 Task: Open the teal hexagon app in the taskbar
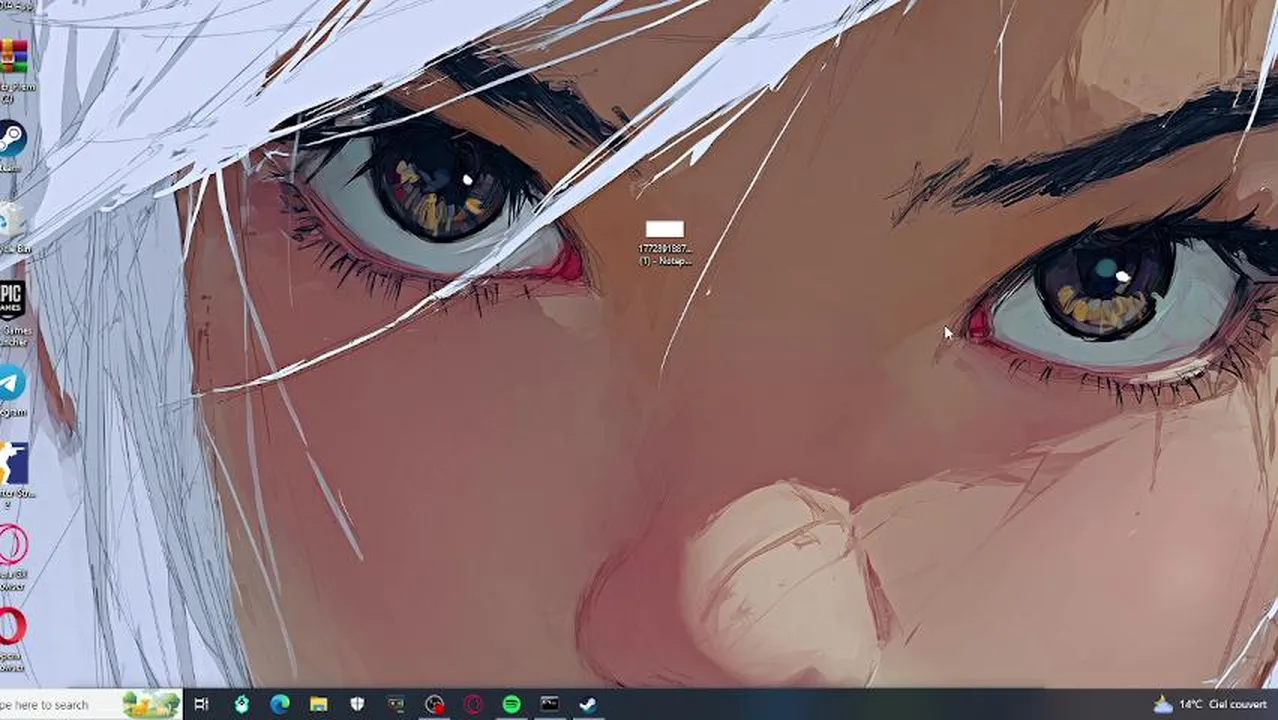(241, 705)
